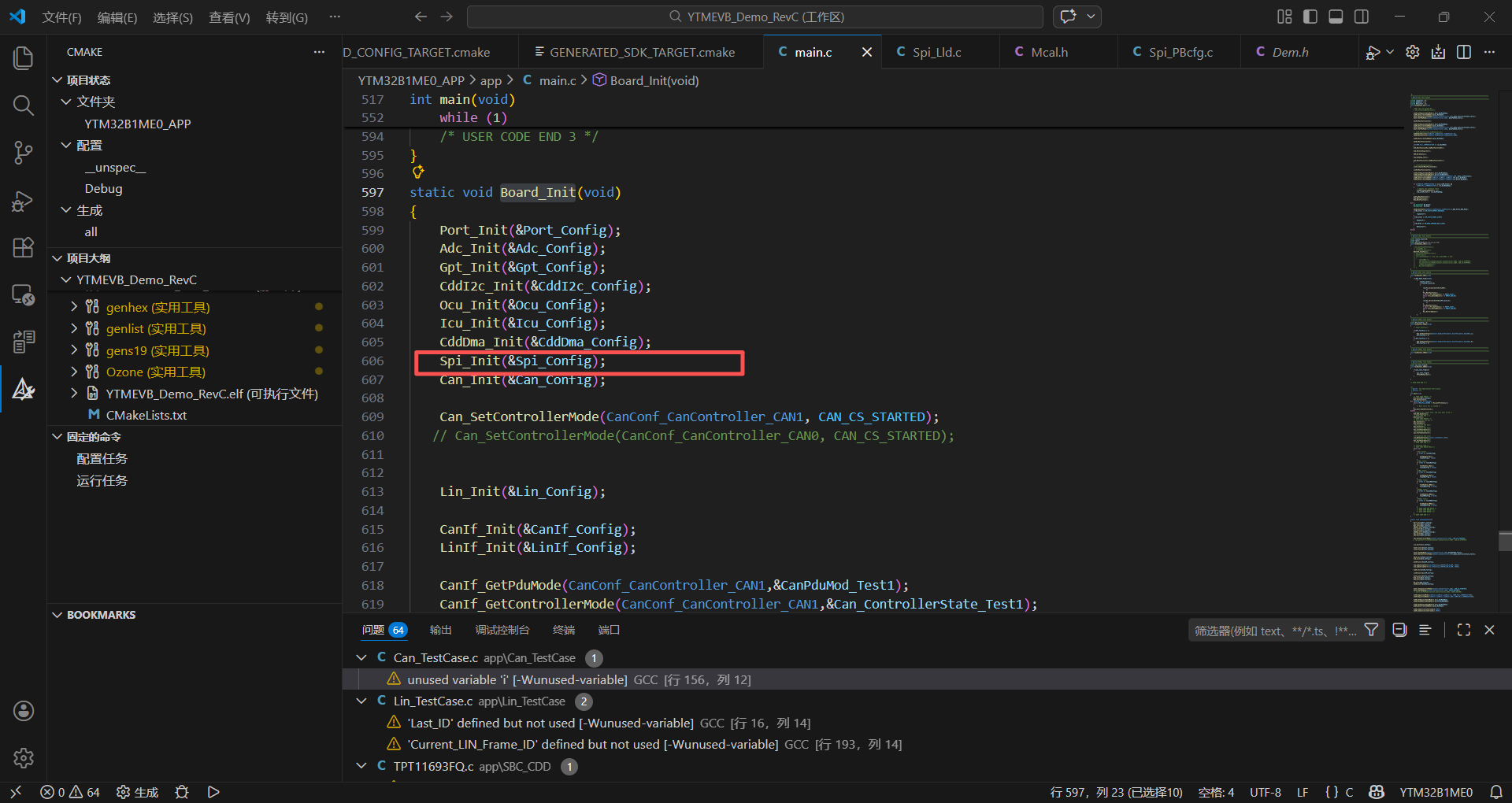This screenshot has width=1512, height=803.
Task: Toggle the primary side bar layout button
Action: tap(1310, 17)
